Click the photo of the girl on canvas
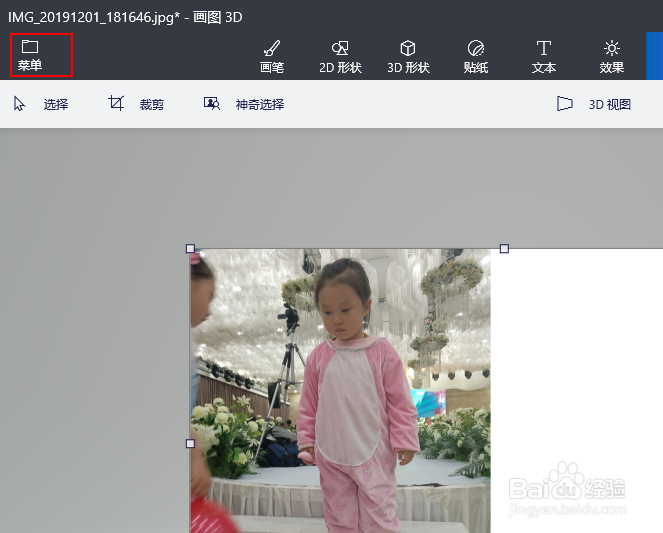This screenshot has height=533, width=663. point(340,391)
